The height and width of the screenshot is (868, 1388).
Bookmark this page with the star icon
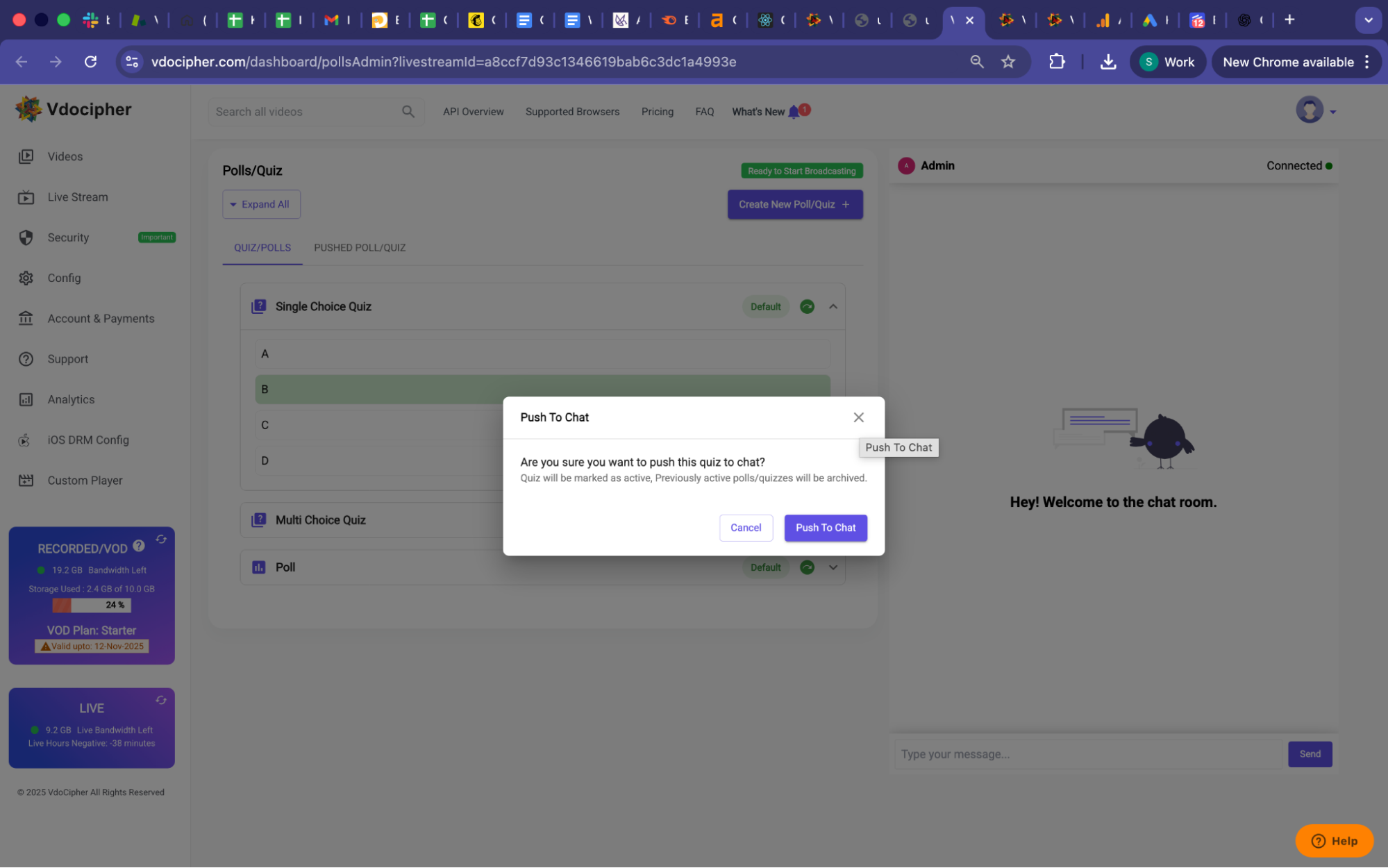coord(1007,62)
